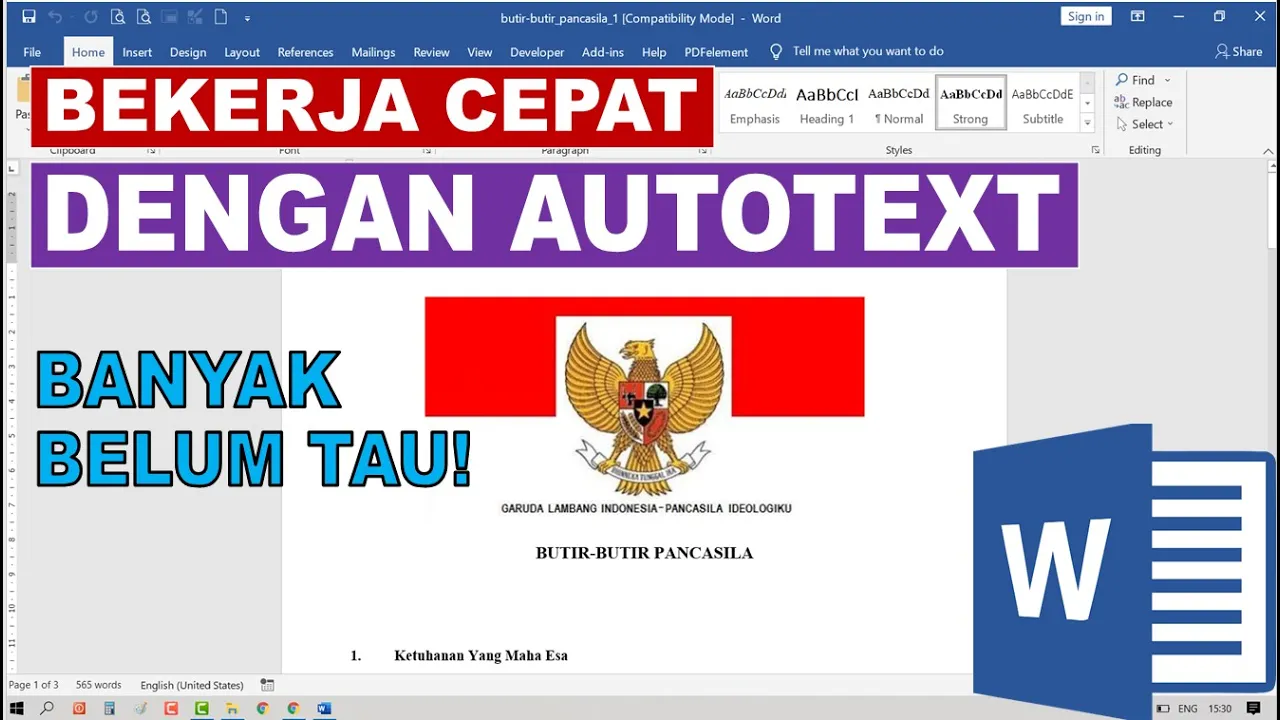
Task: Switch to the Home tab
Action: click(x=88, y=52)
